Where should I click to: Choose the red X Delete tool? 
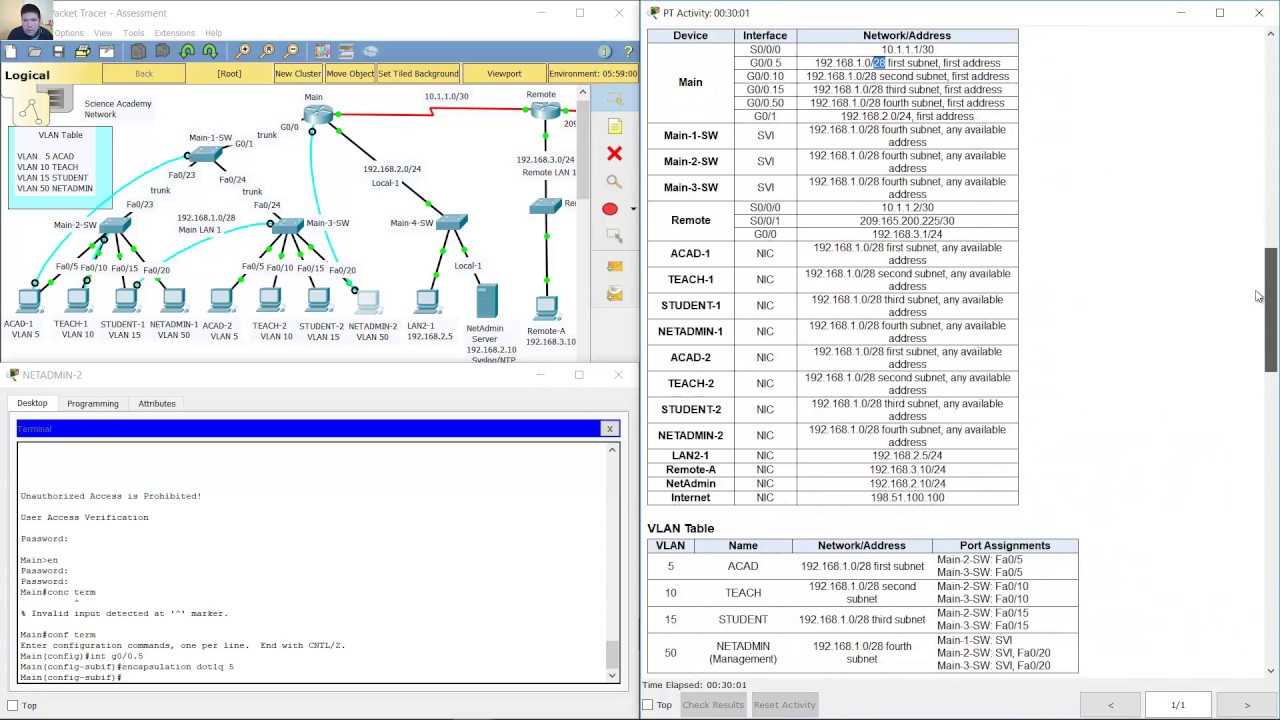pyautogui.click(x=614, y=153)
